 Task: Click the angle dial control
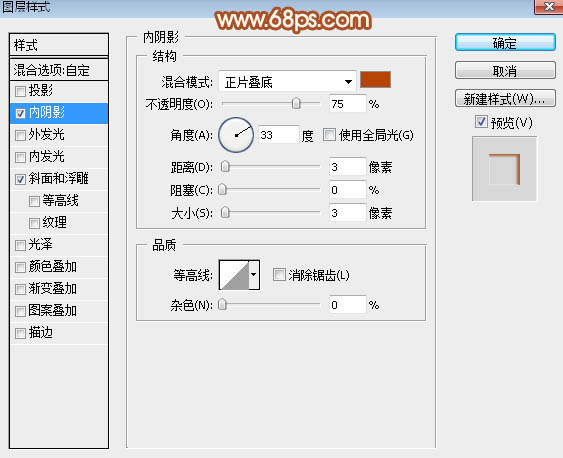point(236,135)
